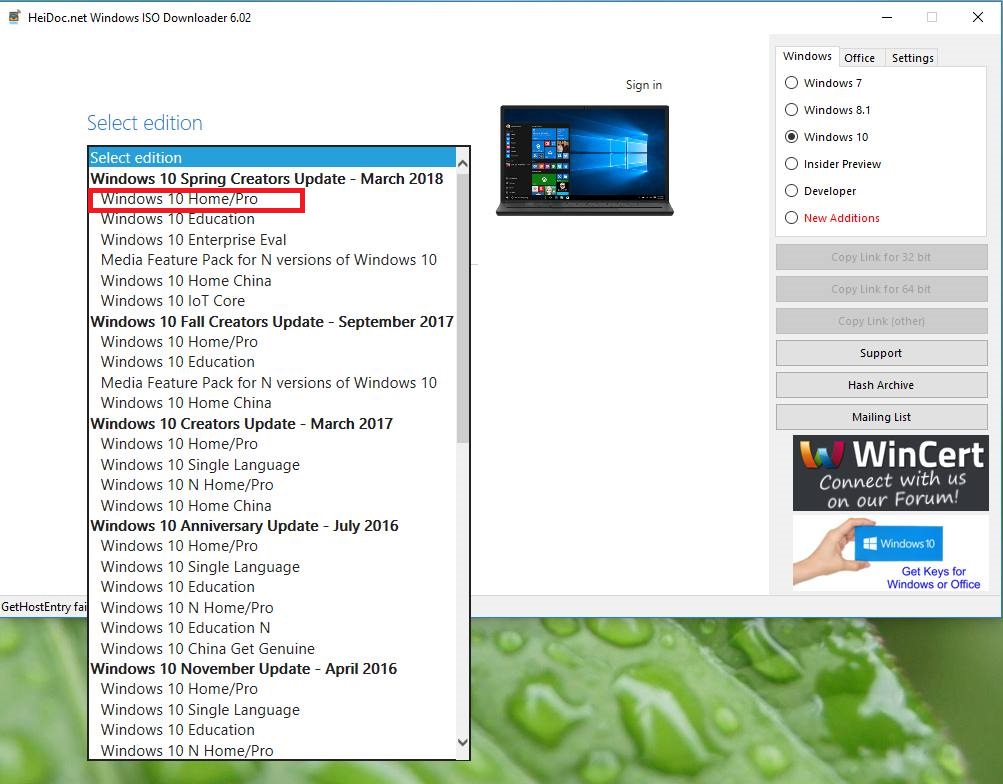Minimize the ISO Downloader window
This screenshot has height=784, width=1003.
887,17
